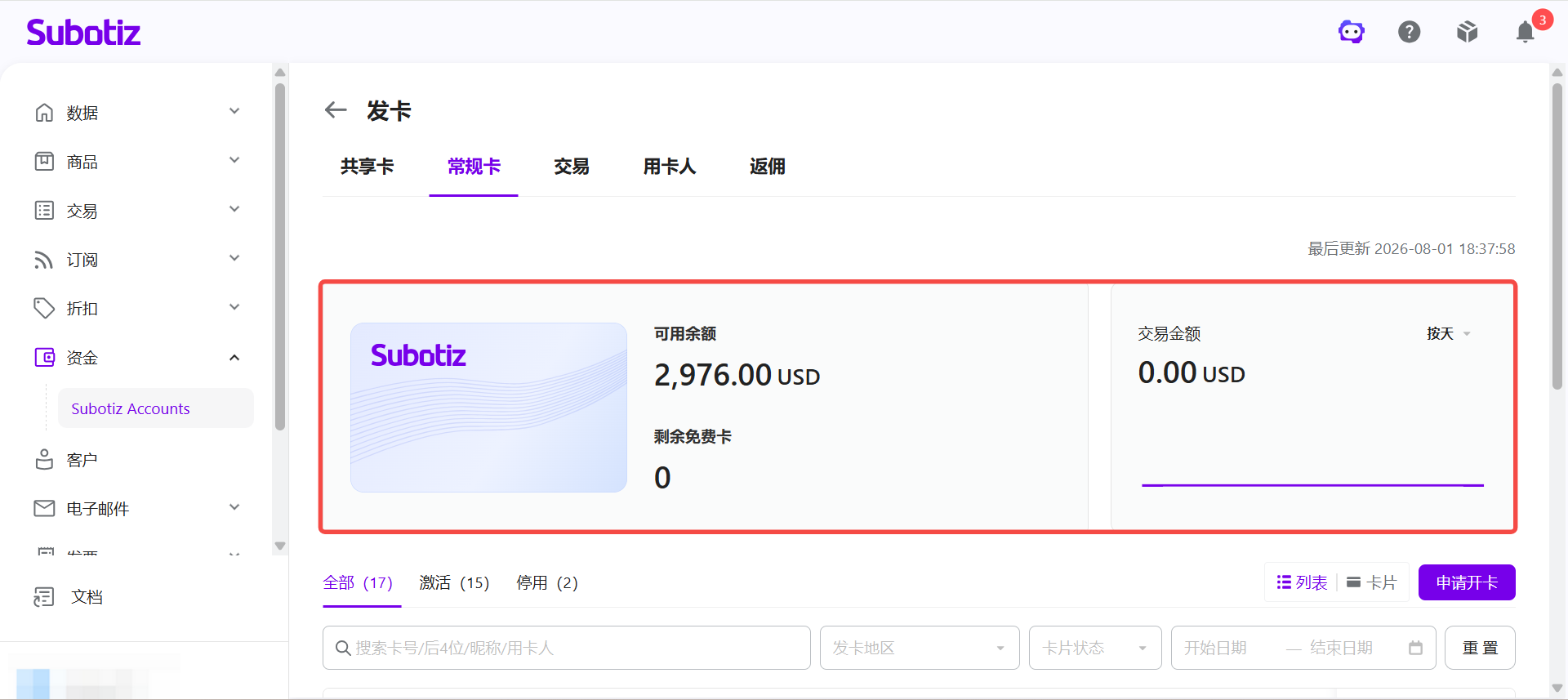The height and width of the screenshot is (700, 1568).
Task: Click the Subotiz logo in header
Action: (x=83, y=32)
